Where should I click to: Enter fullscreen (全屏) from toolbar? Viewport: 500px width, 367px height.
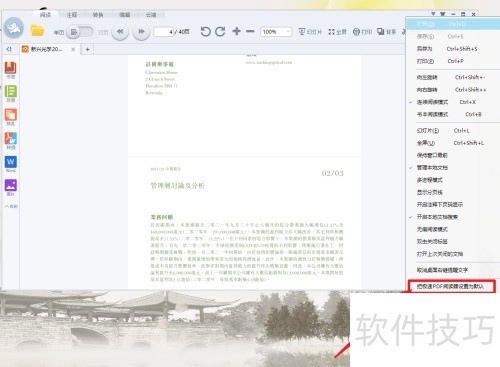pos(337,32)
